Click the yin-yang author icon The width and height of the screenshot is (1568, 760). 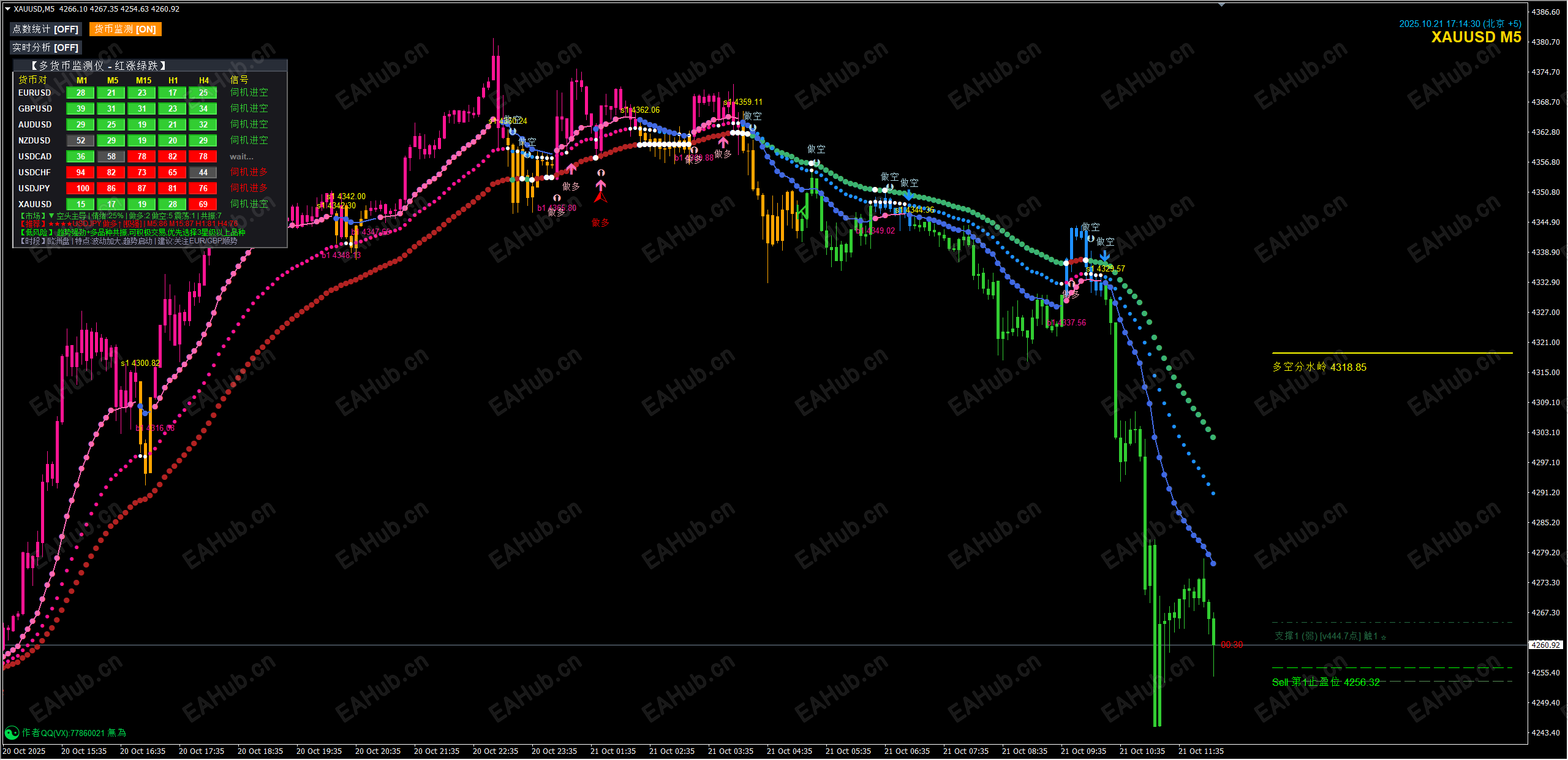[11, 733]
